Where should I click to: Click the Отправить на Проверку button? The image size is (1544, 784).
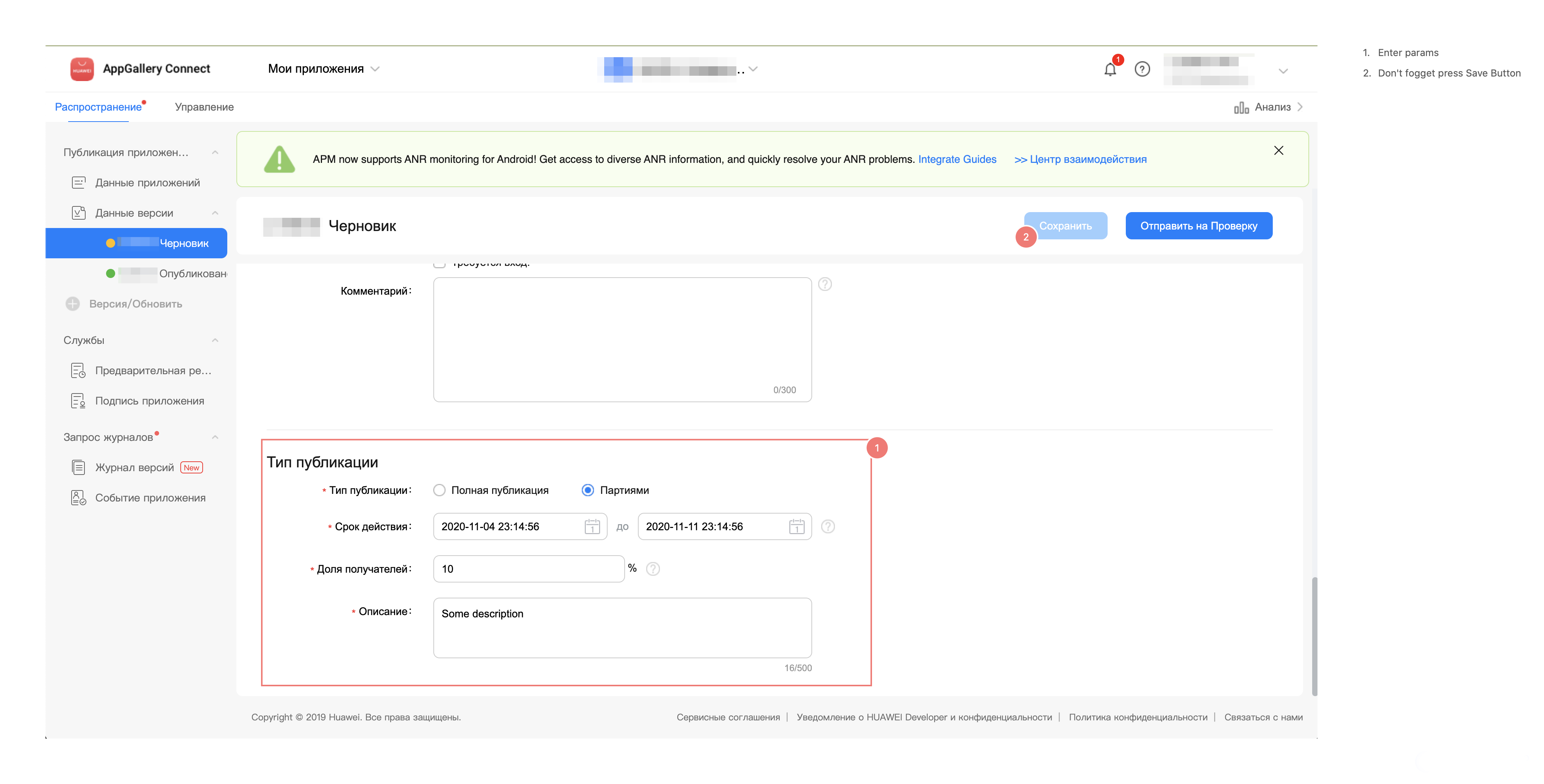point(1198,226)
